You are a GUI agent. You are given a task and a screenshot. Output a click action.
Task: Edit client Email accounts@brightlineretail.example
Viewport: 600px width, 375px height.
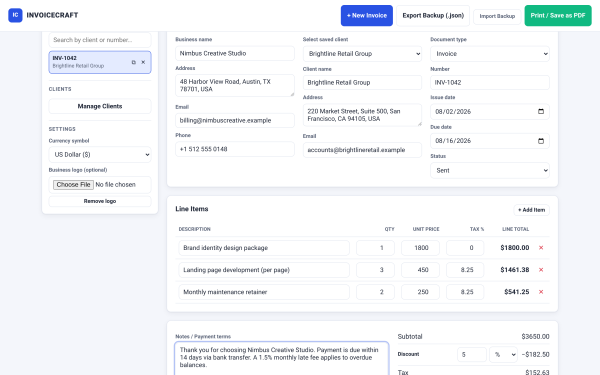(x=362, y=150)
